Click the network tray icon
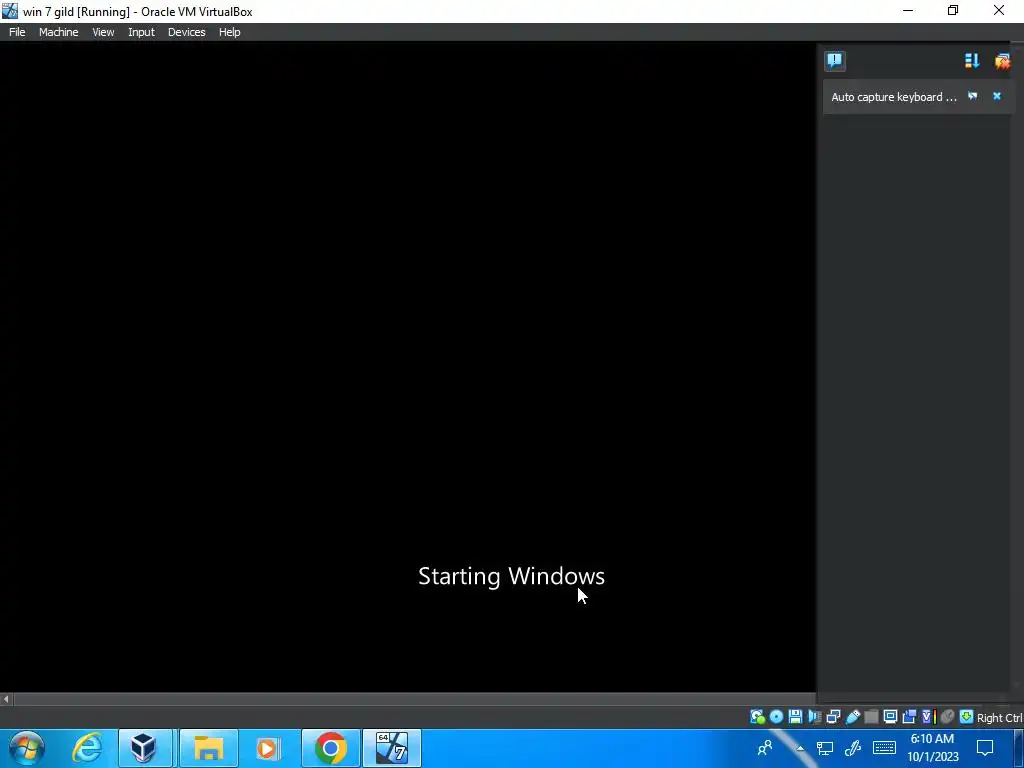Screen dimensions: 1024x768 coord(825,748)
